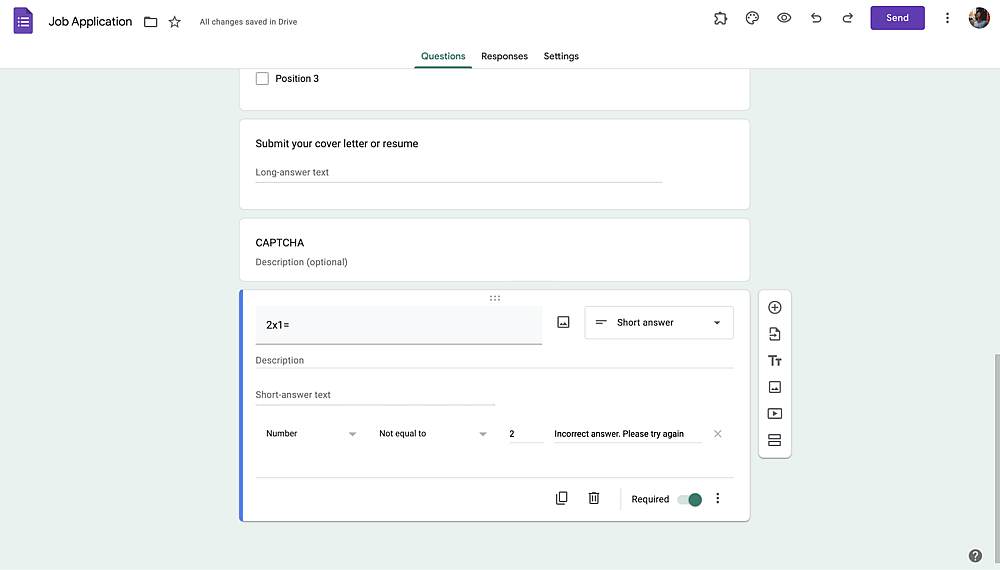
Task: Move form to folder icon
Action: pyautogui.click(x=151, y=22)
